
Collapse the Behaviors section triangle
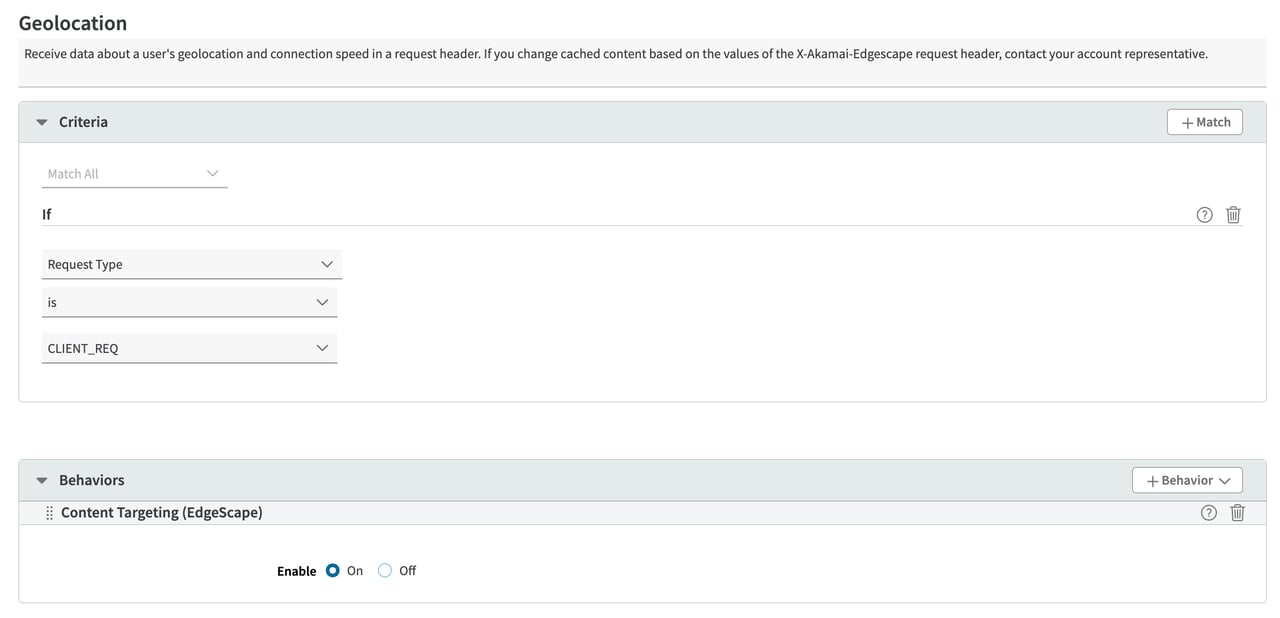[42, 481]
